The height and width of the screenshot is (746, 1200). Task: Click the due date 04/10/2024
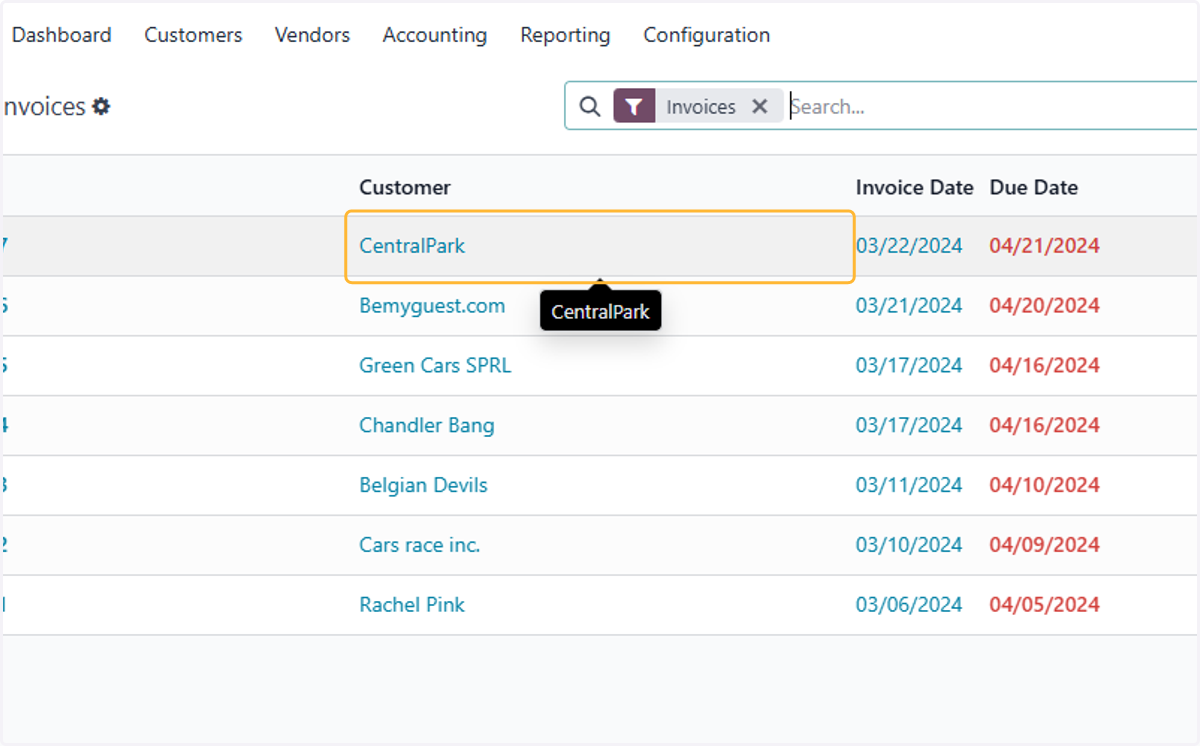(x=1045, y=485)
